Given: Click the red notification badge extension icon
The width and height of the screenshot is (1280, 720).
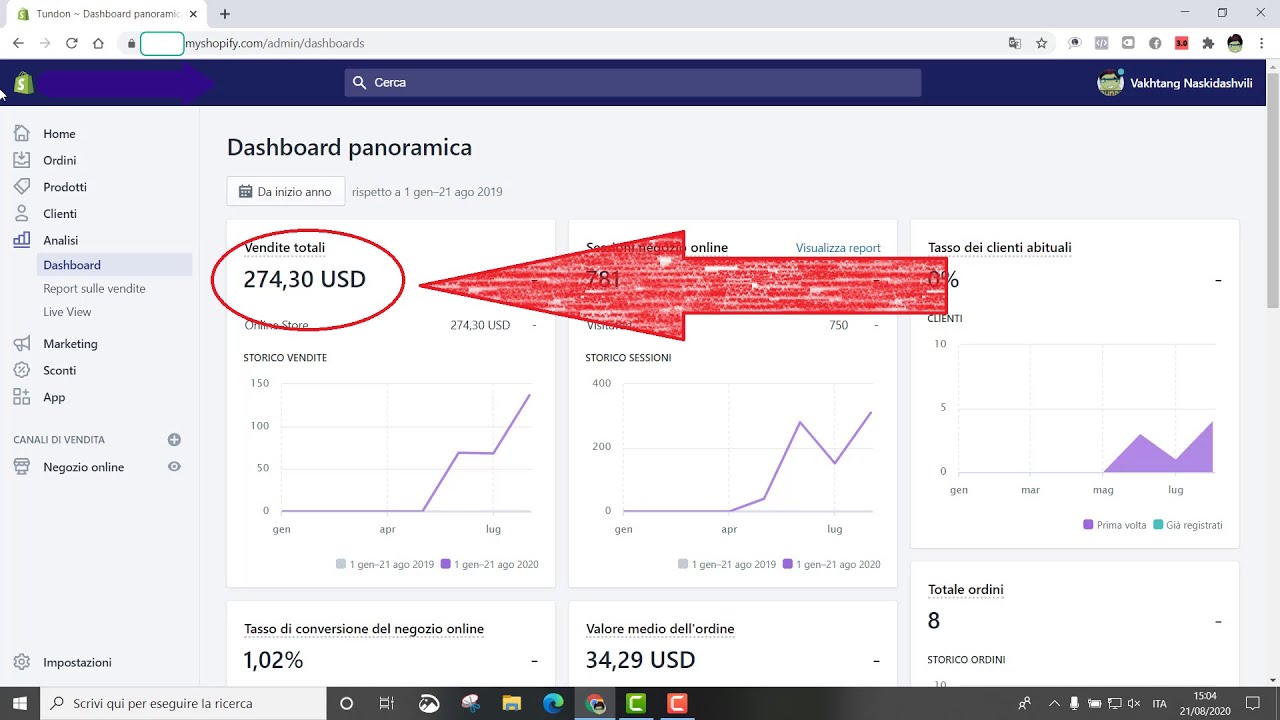Looking at the screenshot, I should pyautogui.click(x=1180, y=43).
